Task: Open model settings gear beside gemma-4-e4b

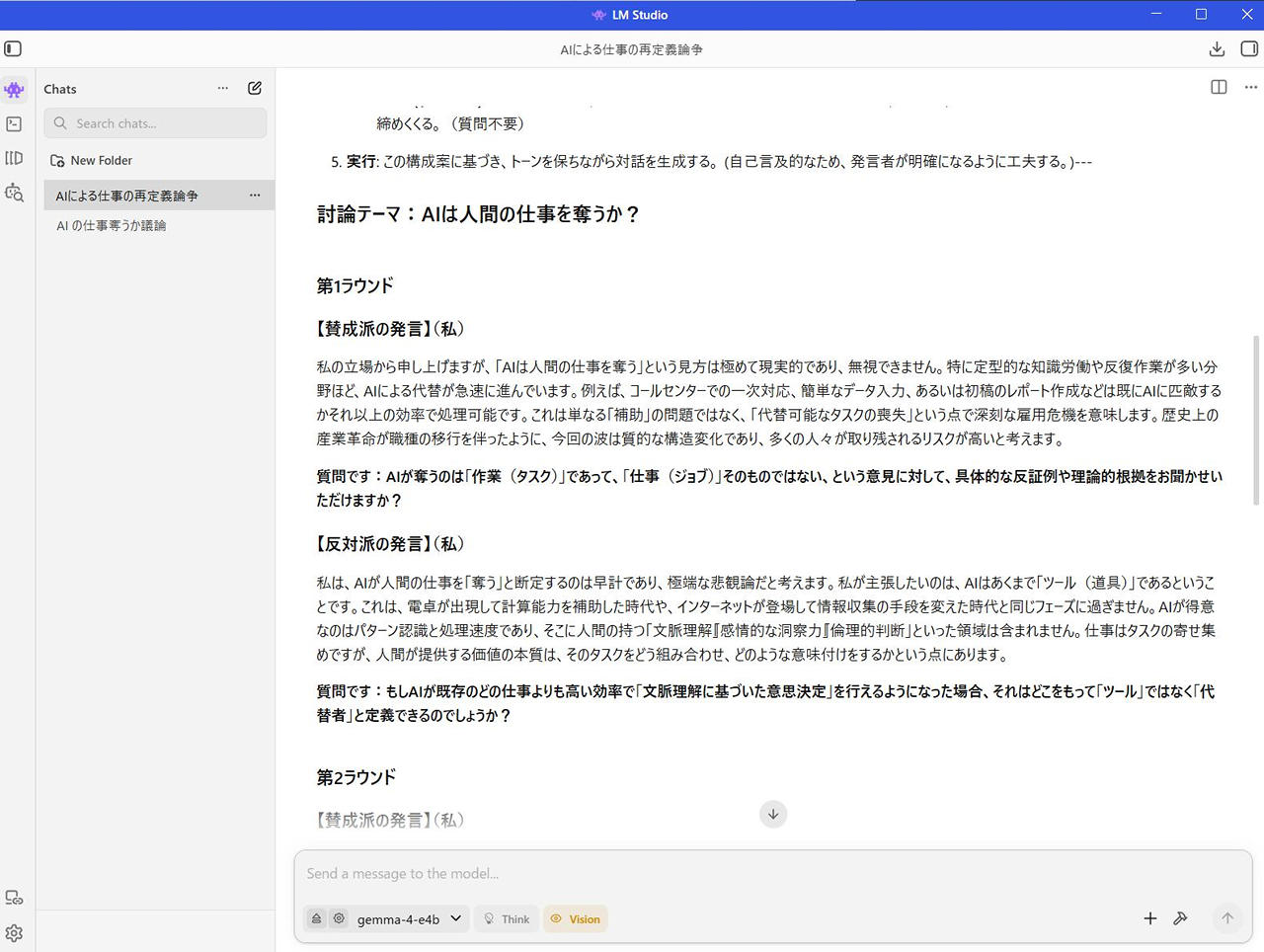Action: tap(339, 918)
